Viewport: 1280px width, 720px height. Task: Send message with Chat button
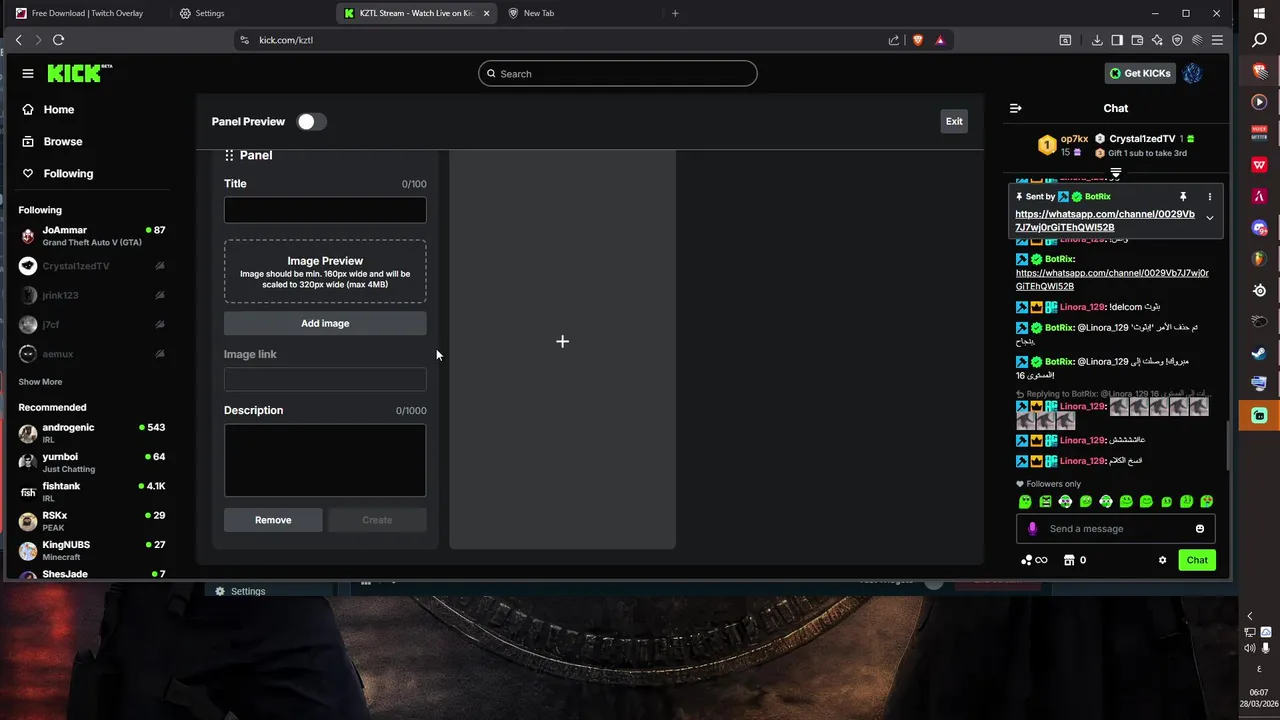click(x=1197, y=560)
